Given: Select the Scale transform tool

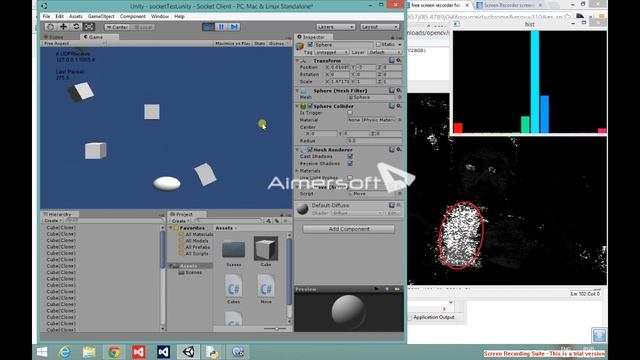Looking at the screenshot, I should 89,27.
